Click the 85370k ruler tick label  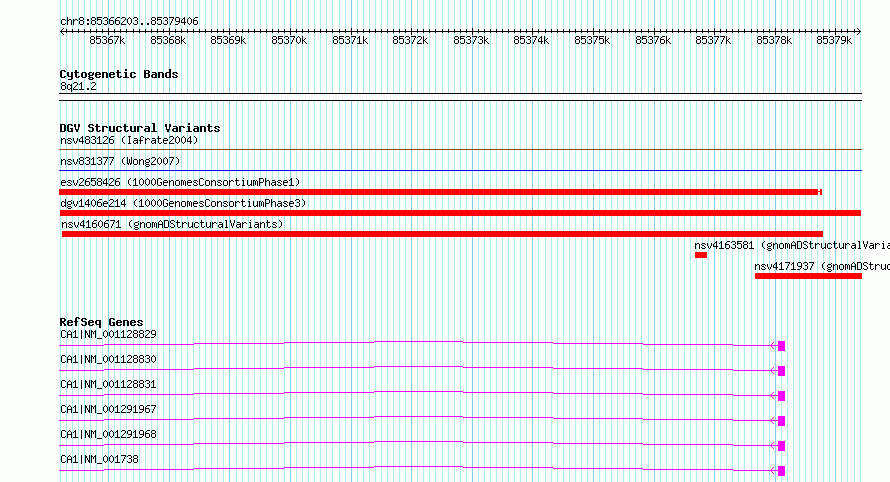pos(289,40)
